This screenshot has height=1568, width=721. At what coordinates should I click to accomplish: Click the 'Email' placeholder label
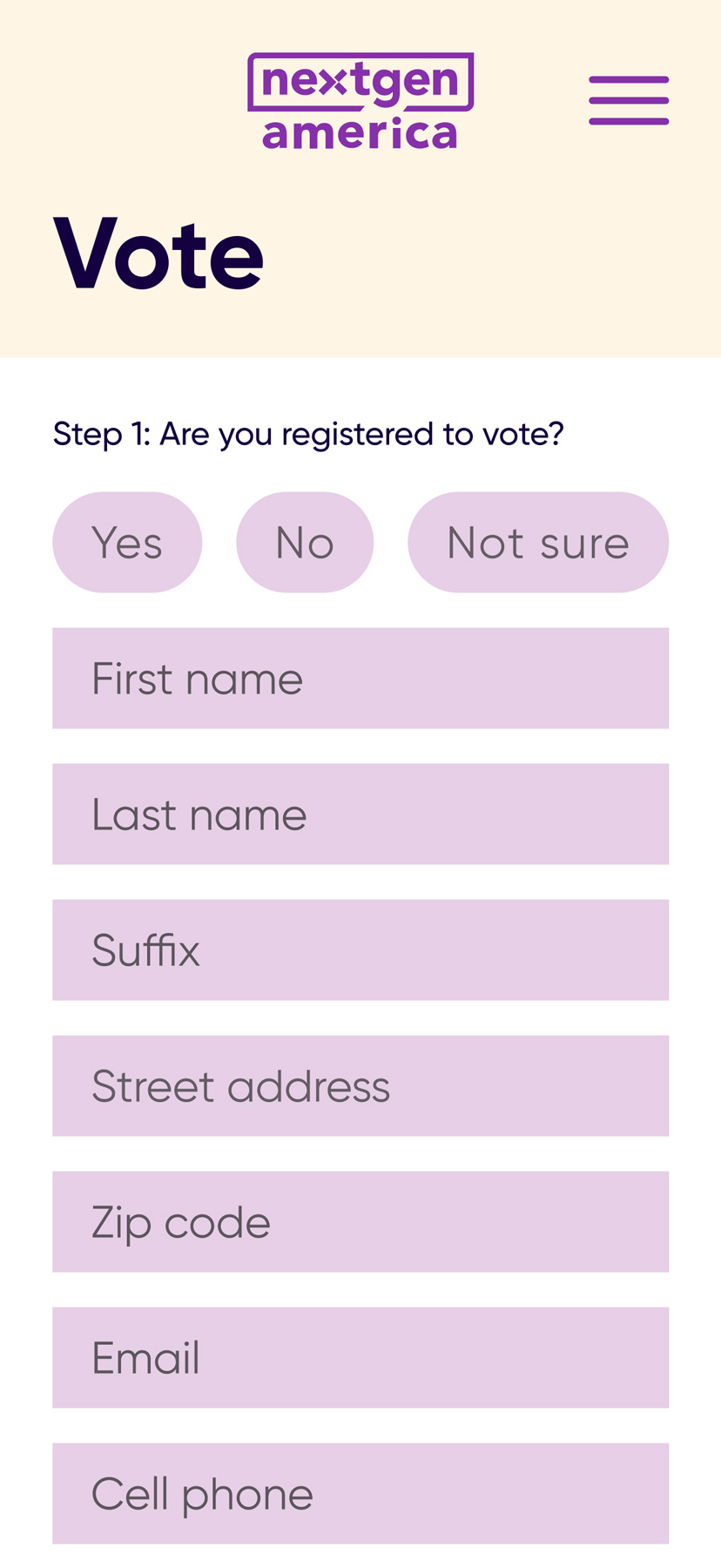pyautogui.click(x=146, y=1358)
